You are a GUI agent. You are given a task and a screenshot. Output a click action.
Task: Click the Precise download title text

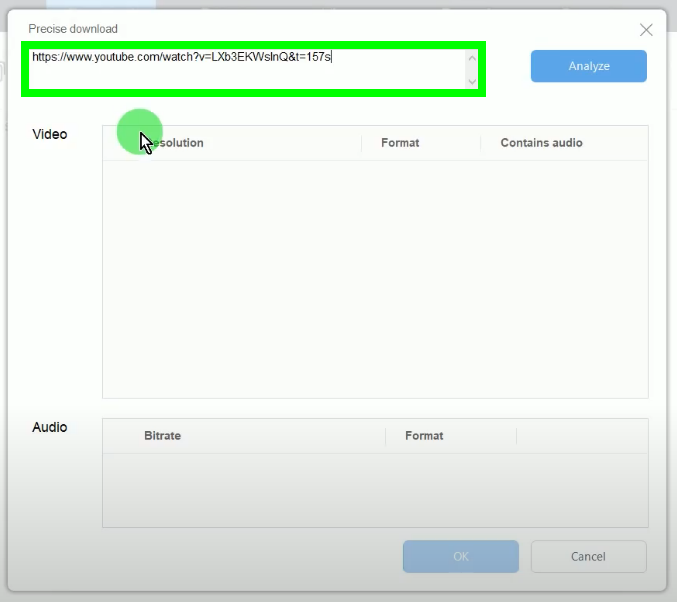click(x=73, y=29)
